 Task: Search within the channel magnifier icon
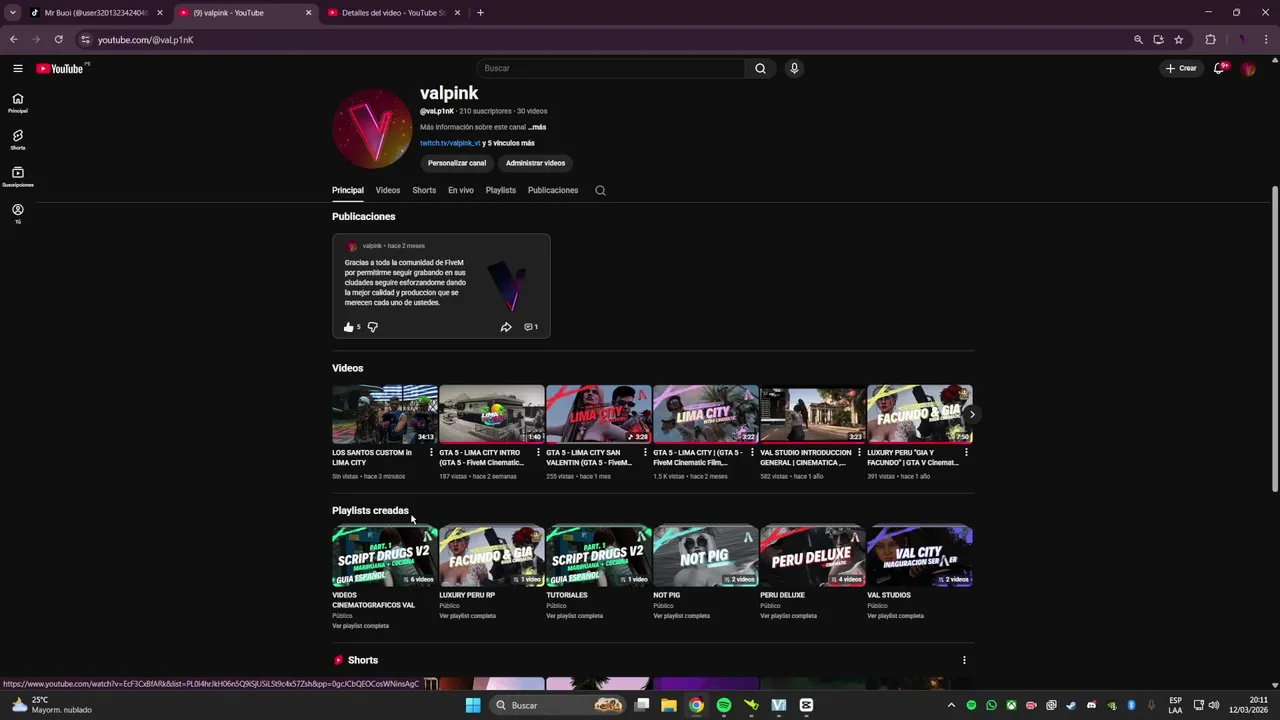(600, 190)
